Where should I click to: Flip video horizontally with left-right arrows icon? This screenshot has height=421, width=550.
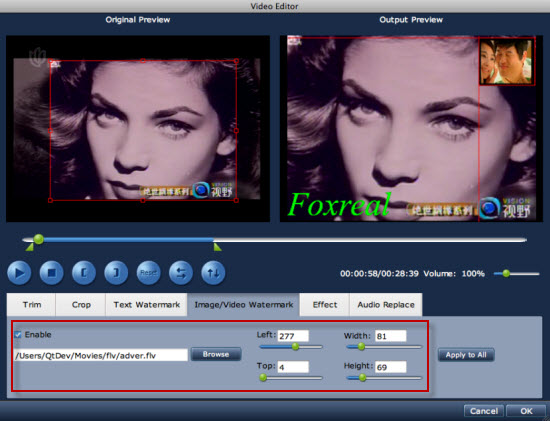click(181, 273)
